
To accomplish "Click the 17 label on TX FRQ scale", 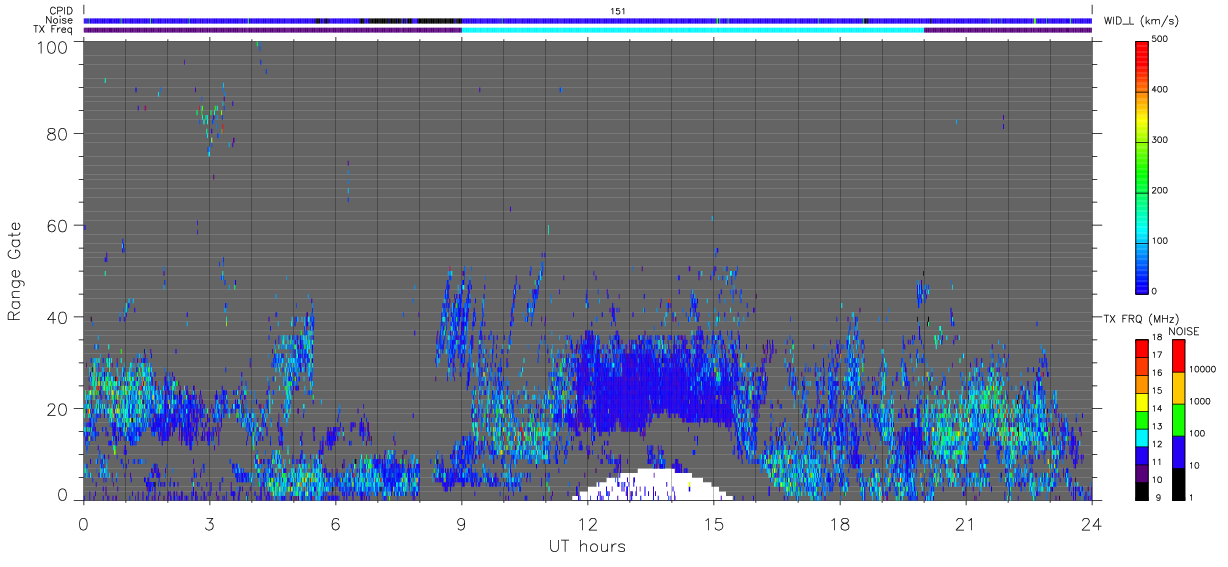I will click(1159, 354).
